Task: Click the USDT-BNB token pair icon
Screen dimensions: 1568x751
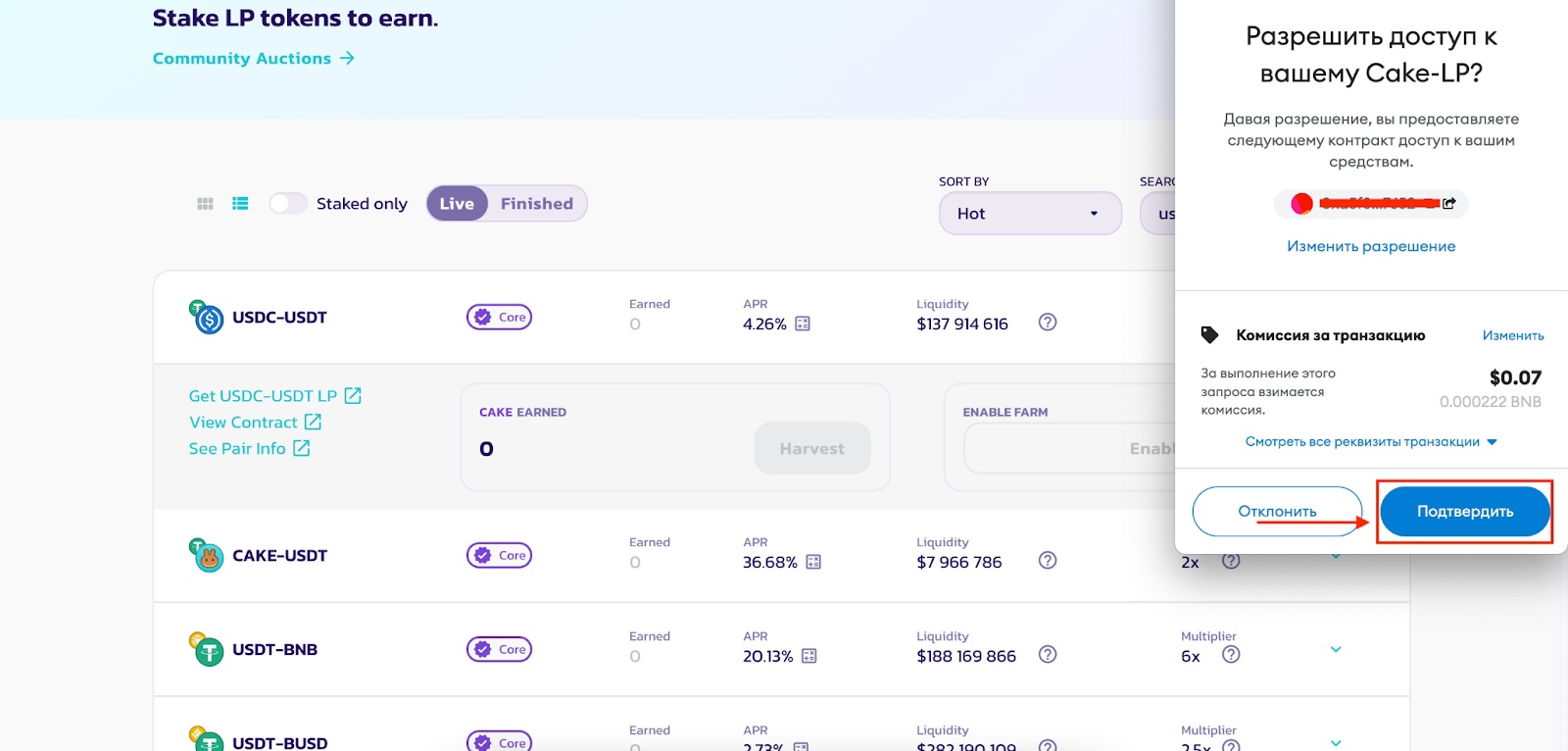Action: point(206,649)
